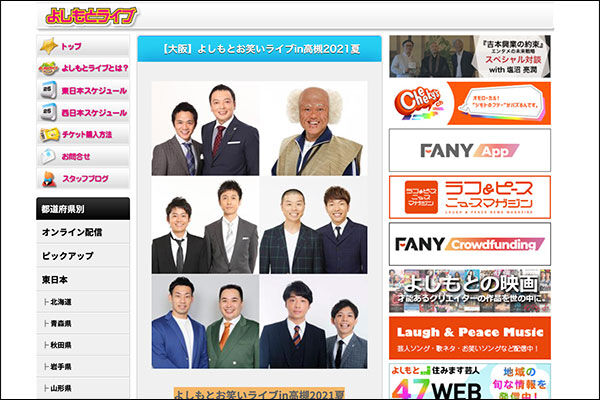Click photo of duo with striped tie
This screenshot has height=400, width=600.
[x=313, y=322]
